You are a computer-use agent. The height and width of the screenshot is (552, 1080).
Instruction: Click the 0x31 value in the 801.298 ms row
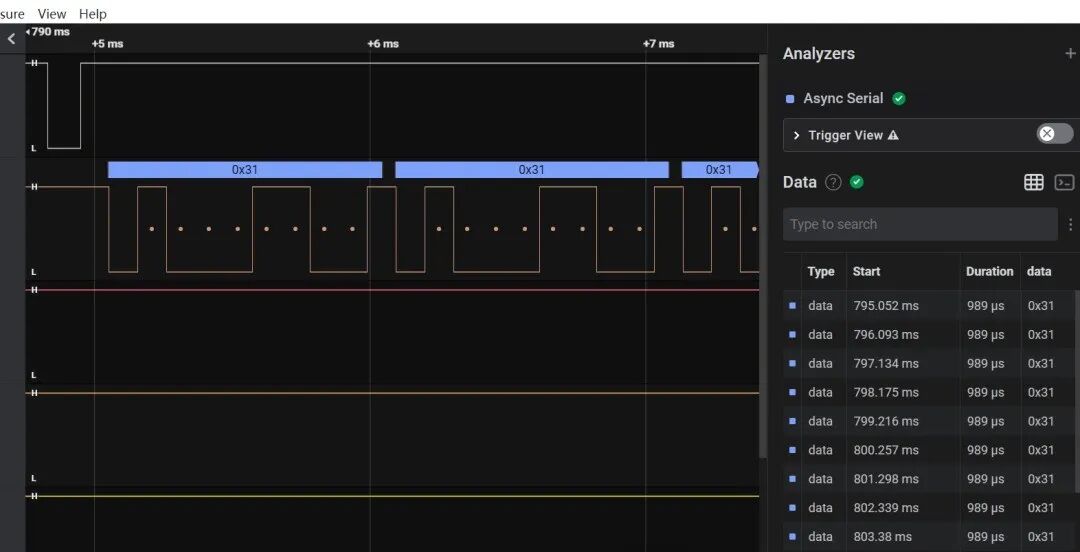tap(1041, 479)
